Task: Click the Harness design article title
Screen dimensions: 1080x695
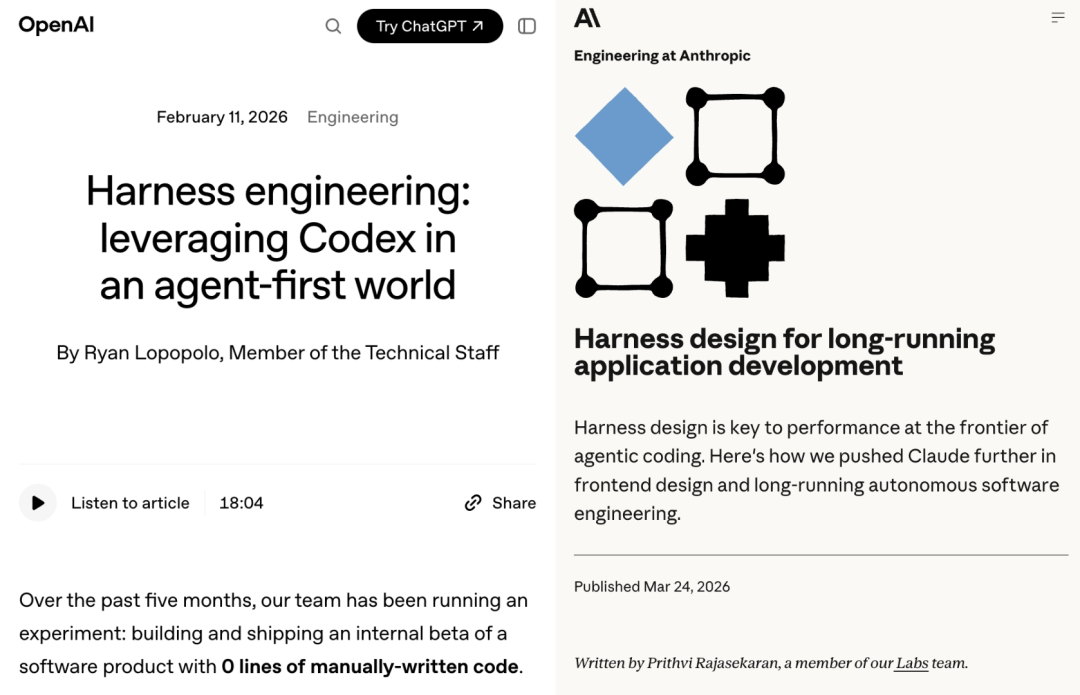Action: [784, 352]
